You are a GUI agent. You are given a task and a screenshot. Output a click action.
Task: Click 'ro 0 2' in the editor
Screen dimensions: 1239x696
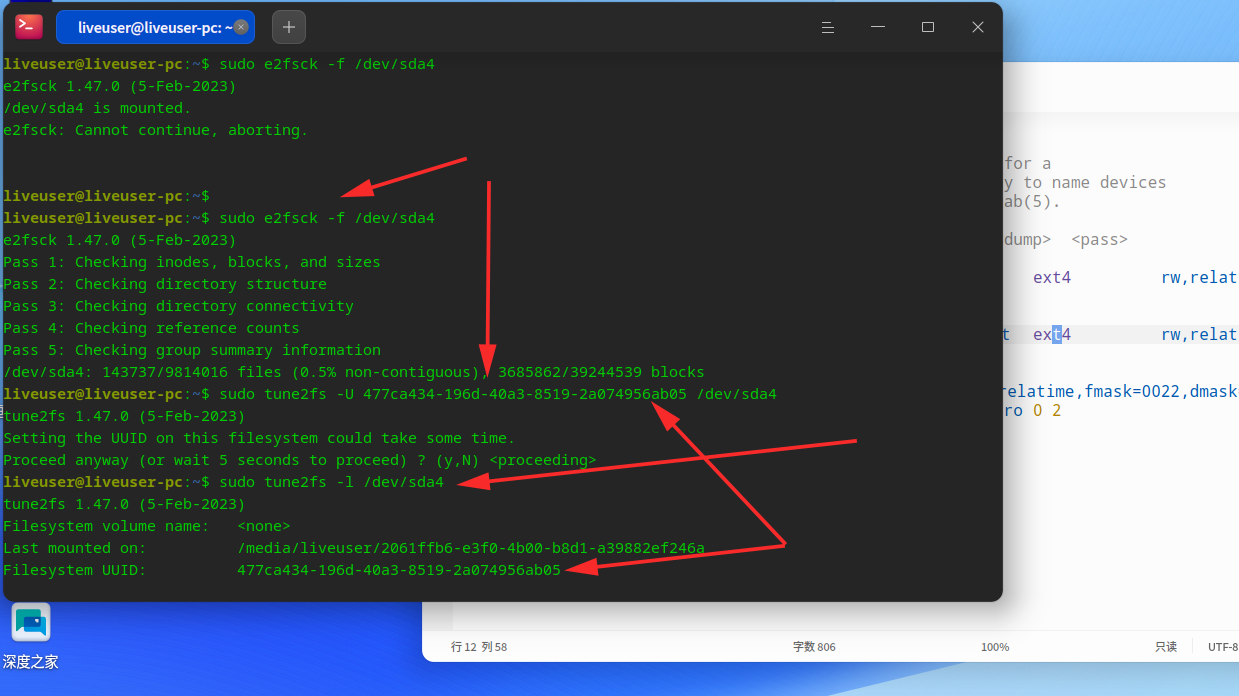coord(1032,411)
